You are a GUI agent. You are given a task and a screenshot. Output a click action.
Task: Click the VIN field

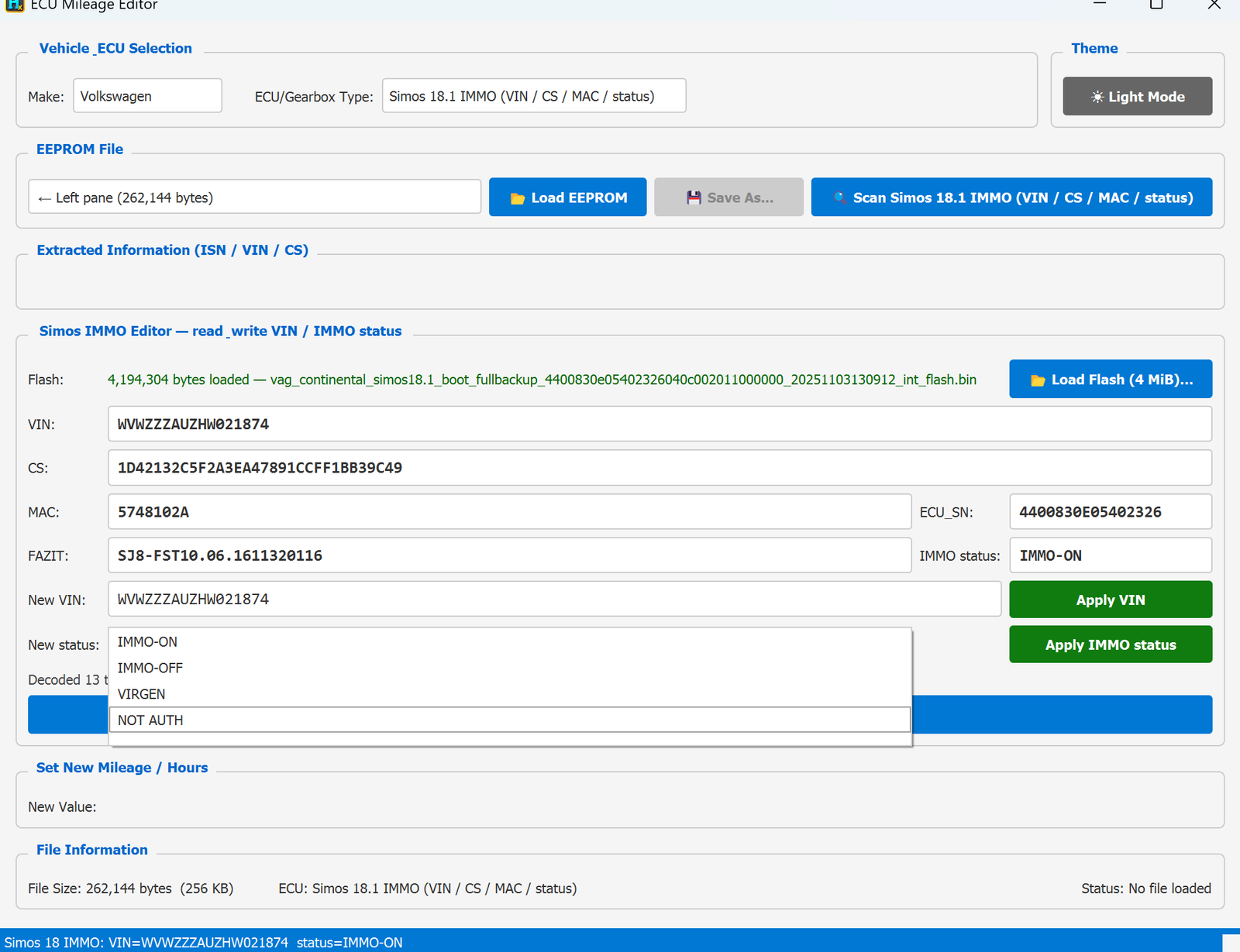pyautogui.click(x=660, y=424)
